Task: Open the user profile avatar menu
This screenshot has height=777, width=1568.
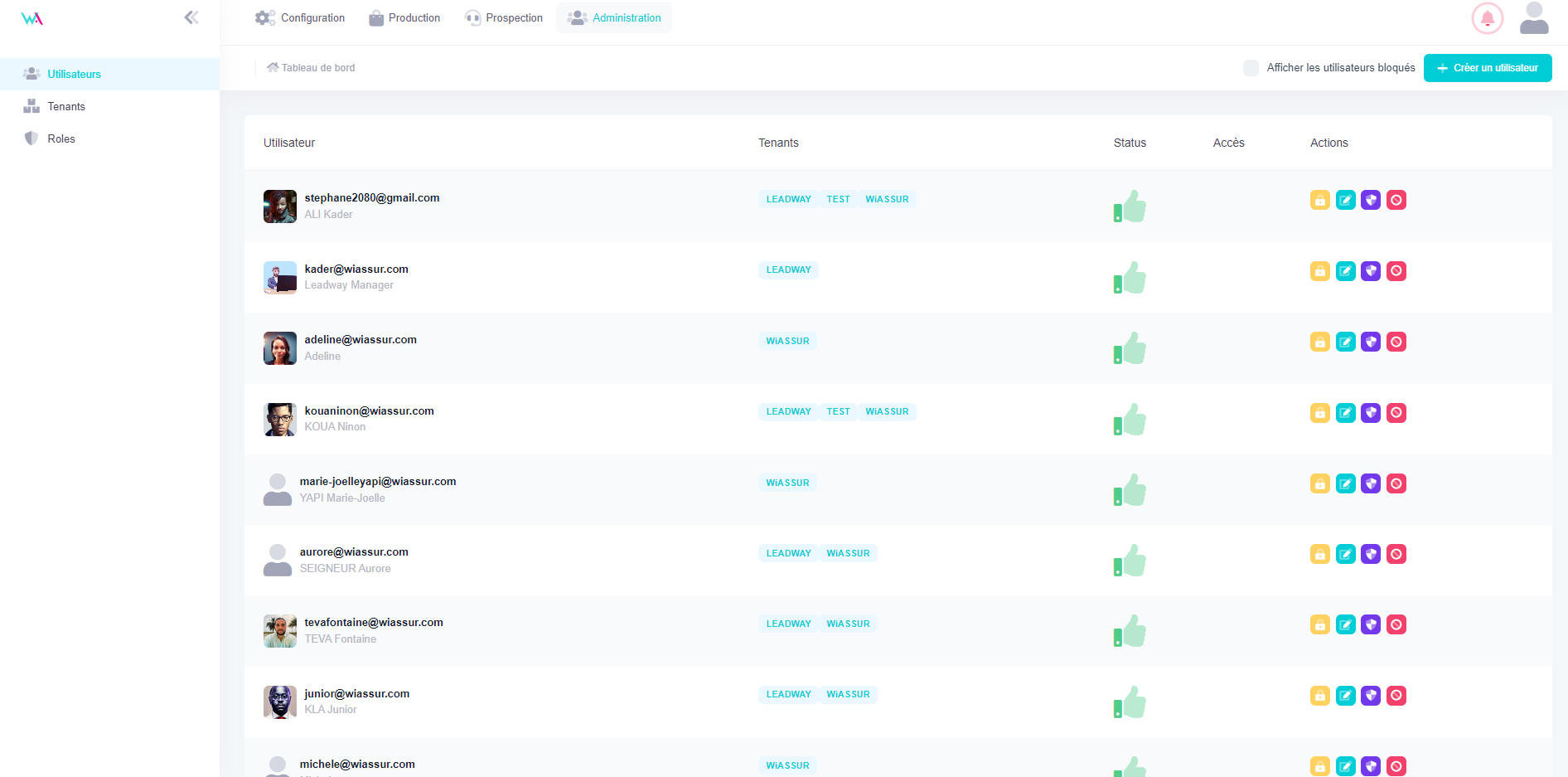Action: coord(1534,18)
